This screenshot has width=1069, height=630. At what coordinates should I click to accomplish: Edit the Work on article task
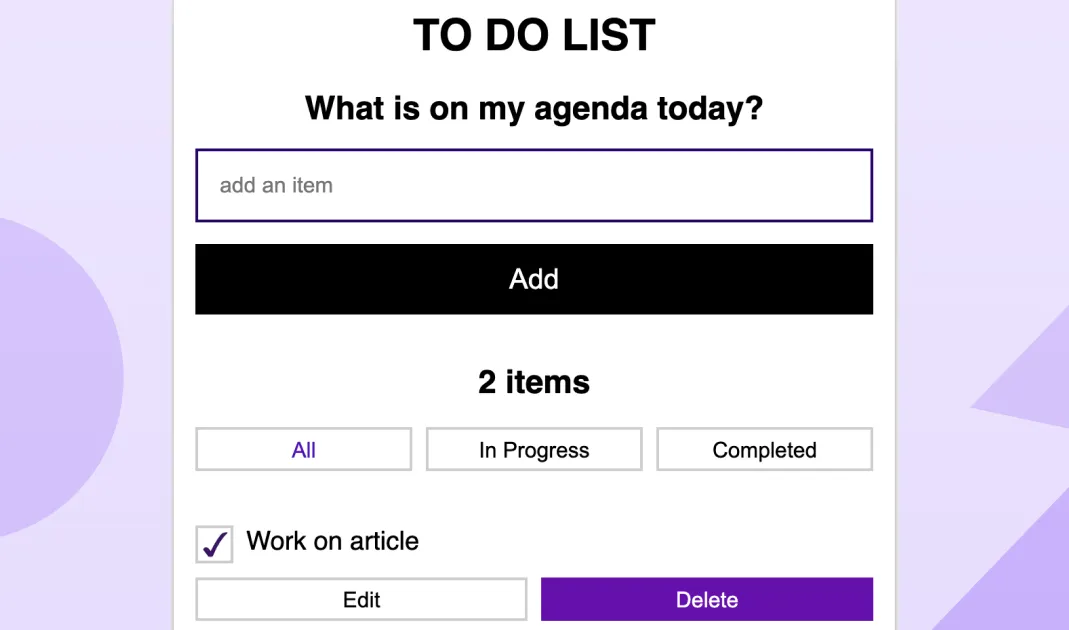[x=361, y=600]
